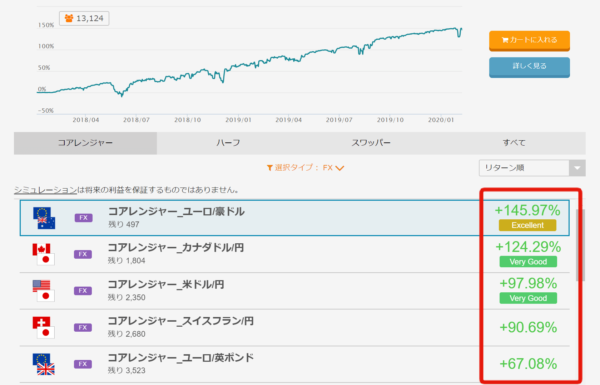600x385 pixels.
Task: Click the orange user count icon 13,124
Action: [x=69, y=18]
